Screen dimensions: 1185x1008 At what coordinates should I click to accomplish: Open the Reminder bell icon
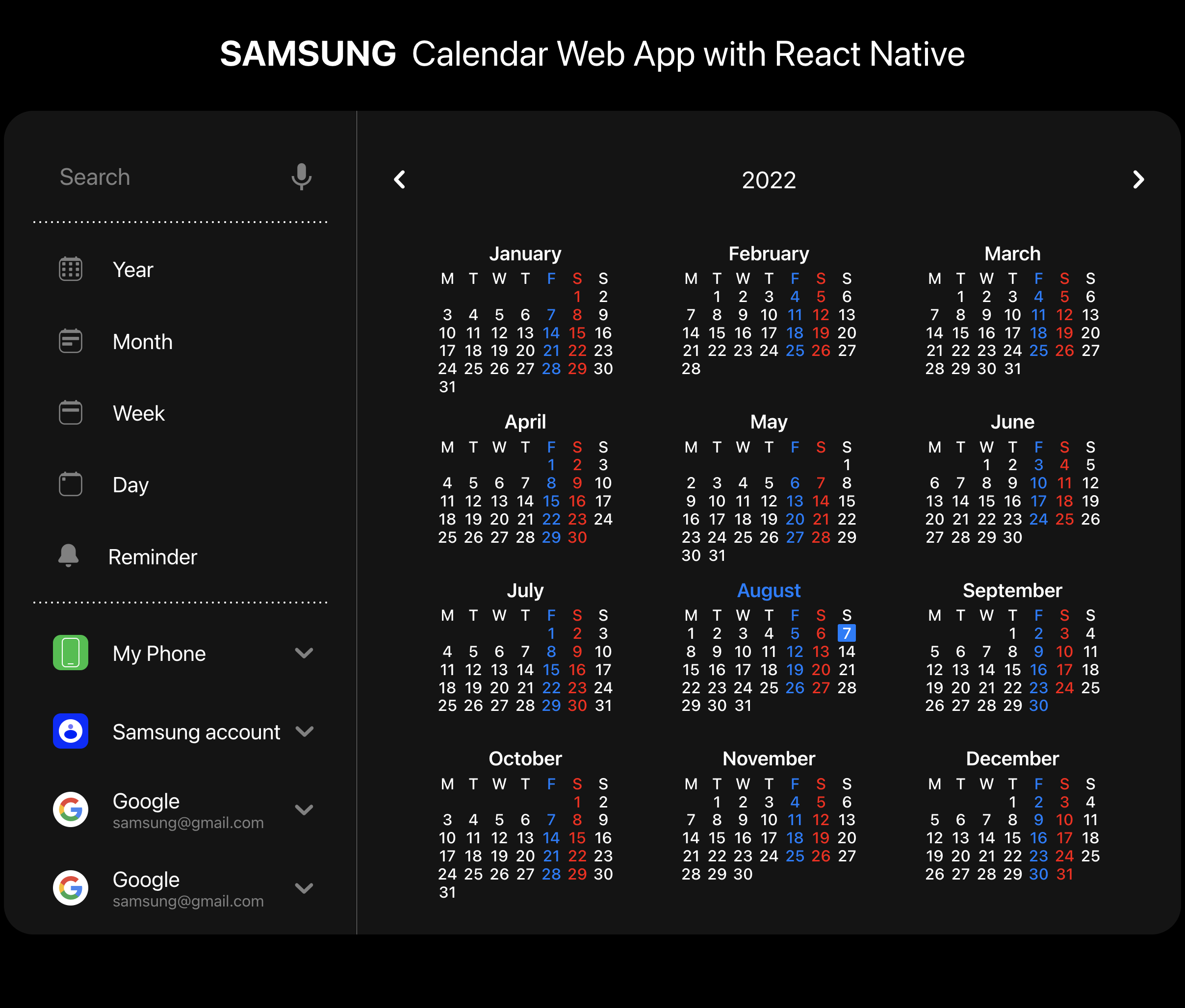point(68,556)
